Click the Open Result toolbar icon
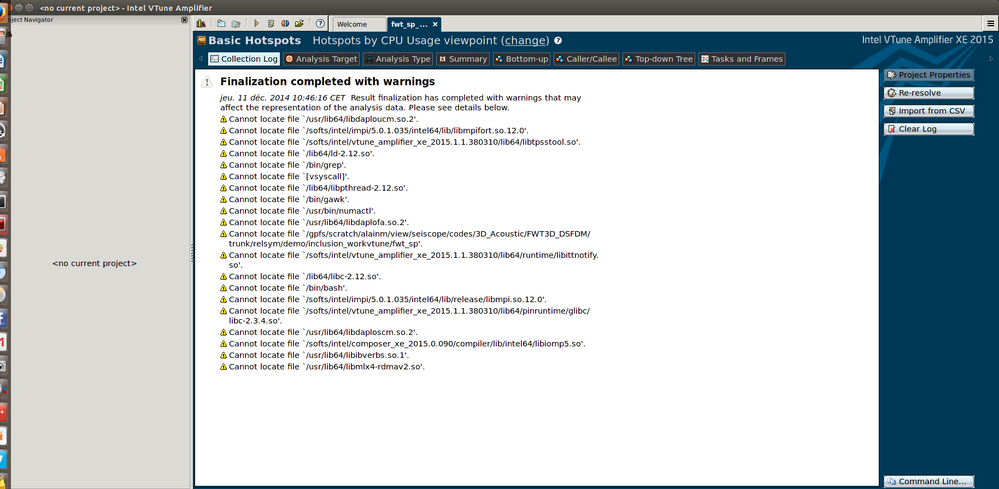Screen dimensions: 999x489 pyautogui.click(x=300, y=23)
